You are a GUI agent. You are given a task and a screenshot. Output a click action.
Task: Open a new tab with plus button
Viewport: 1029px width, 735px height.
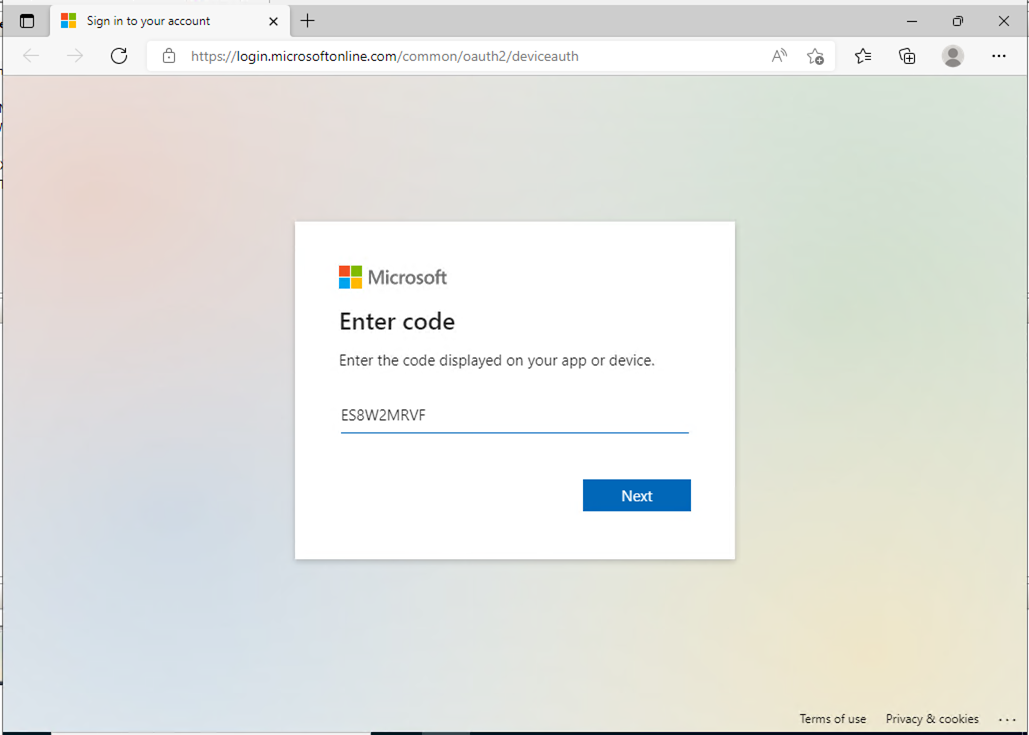click(x=307, y=21)
